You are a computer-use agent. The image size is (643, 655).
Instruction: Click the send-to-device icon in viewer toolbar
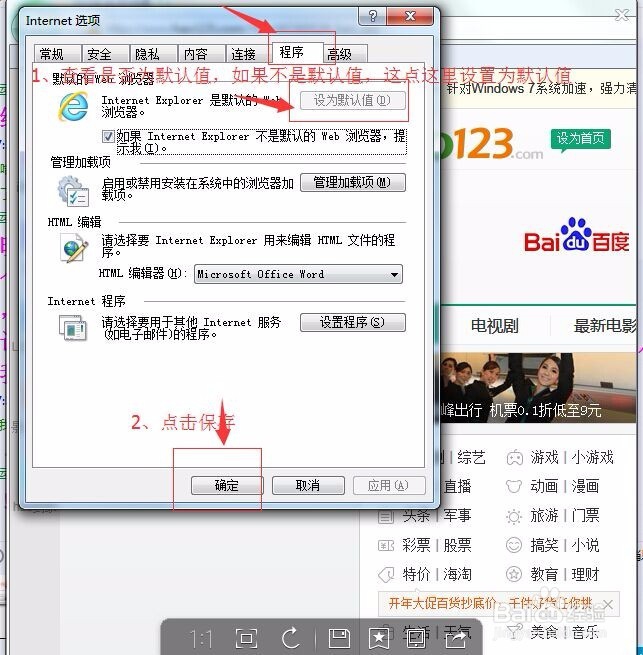point(416,638)
